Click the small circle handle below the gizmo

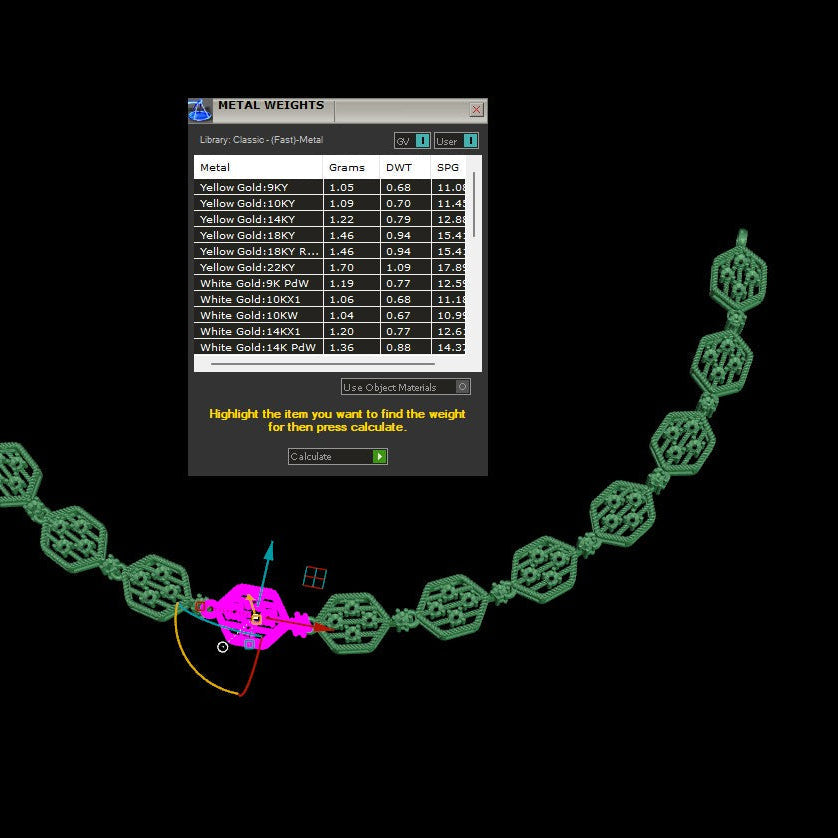[x=223, y=647]
